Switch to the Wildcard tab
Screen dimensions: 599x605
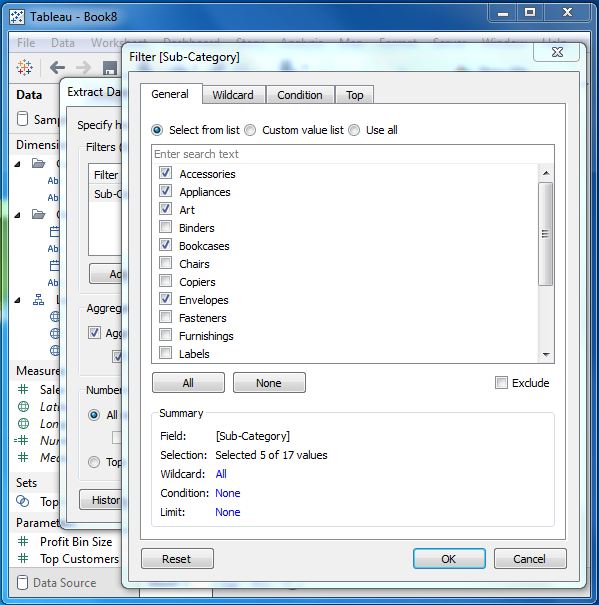tap(233, 95)
